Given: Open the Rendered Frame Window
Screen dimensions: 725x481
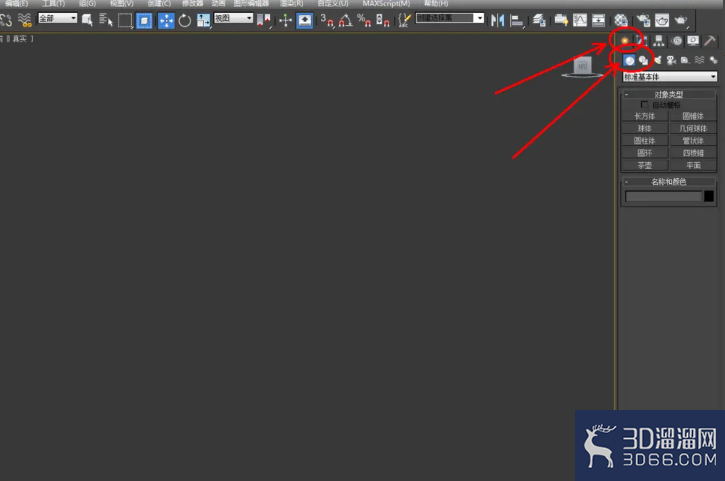Looking at the screenshot, I should [662, 20].
